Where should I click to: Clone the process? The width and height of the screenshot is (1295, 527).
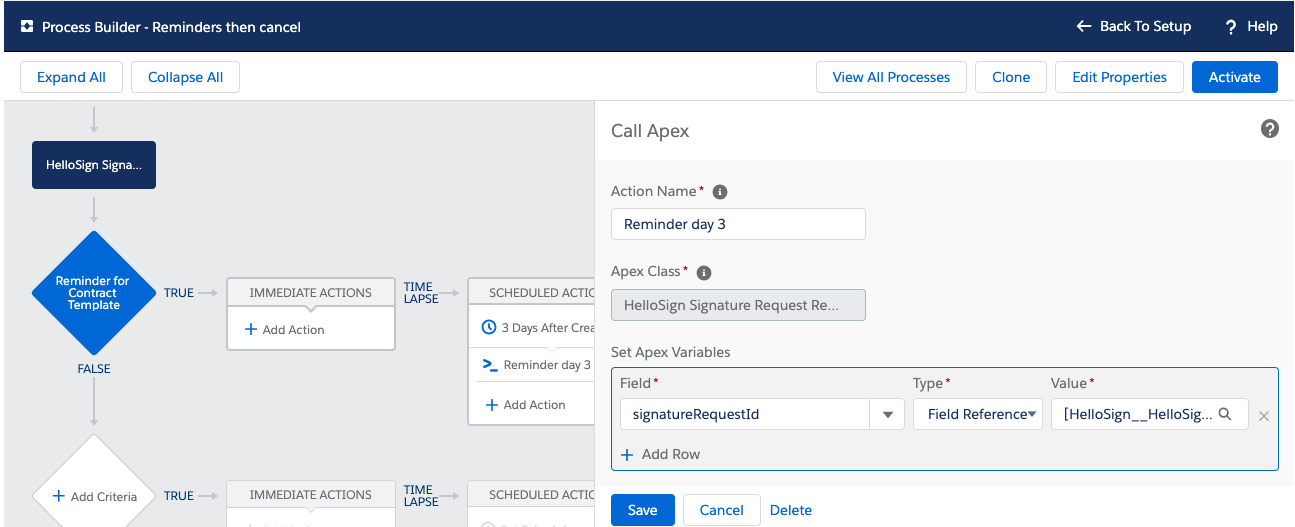[x=1011, y=77]
